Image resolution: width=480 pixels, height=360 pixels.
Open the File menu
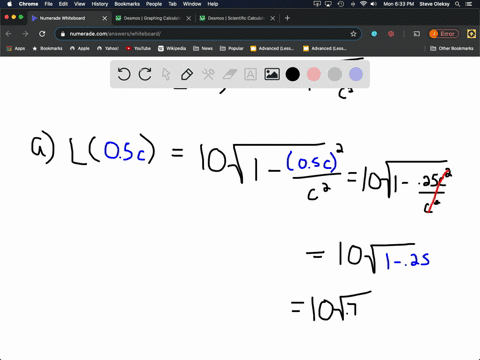click(49, 4)
